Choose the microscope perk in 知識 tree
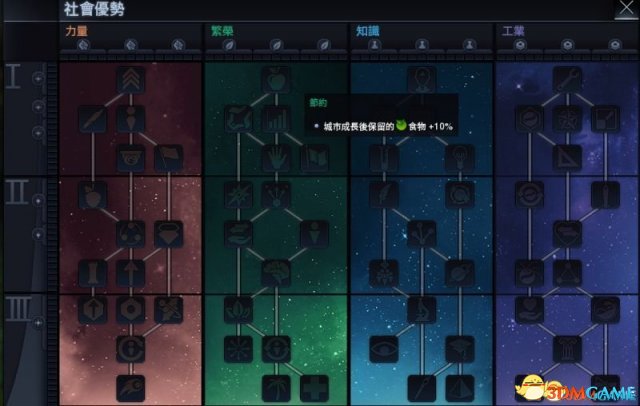640x406 pixels. coord(422,310)
